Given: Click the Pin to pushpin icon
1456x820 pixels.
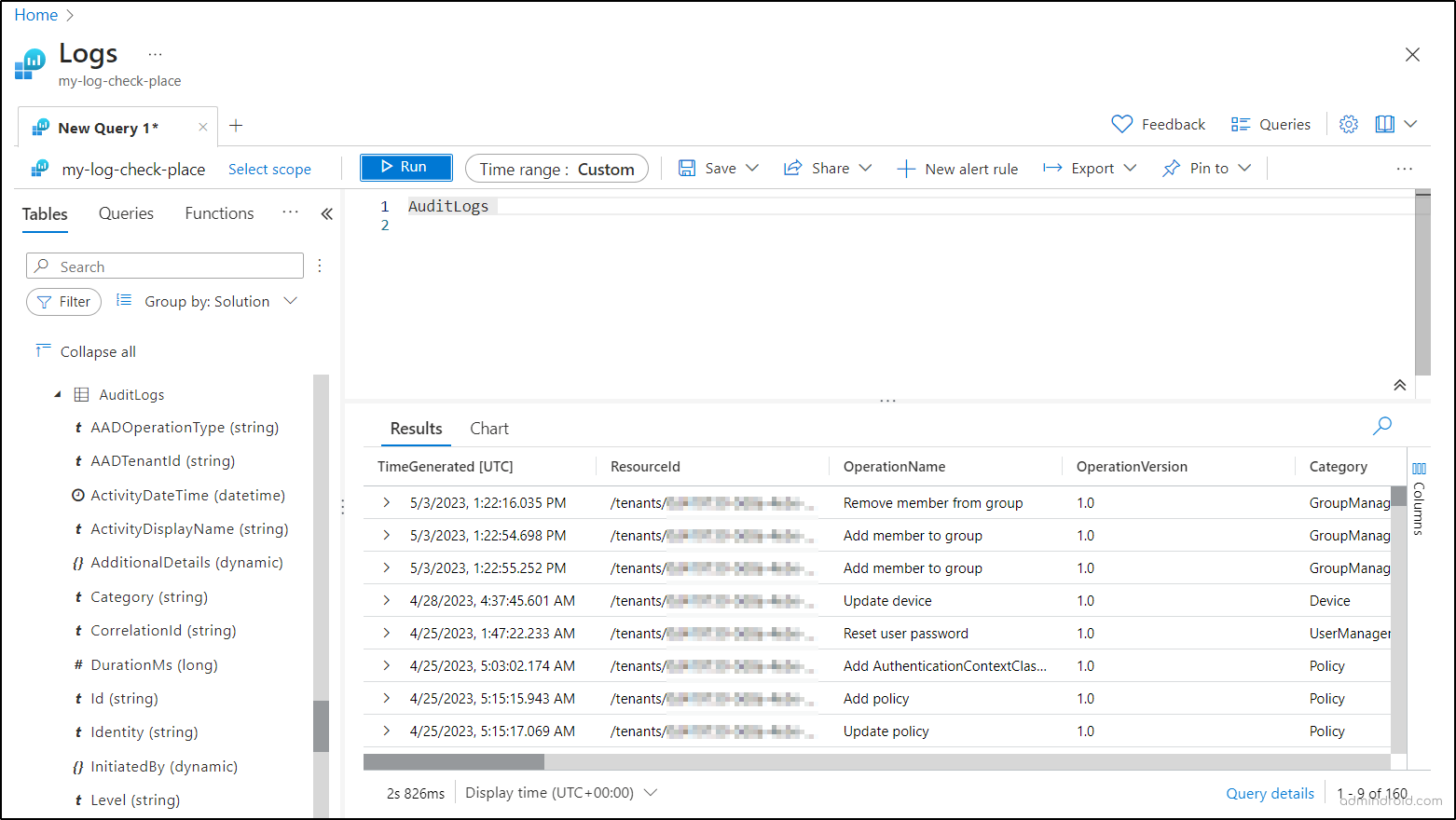Looking at the screenshot, I should point(1172,168).
